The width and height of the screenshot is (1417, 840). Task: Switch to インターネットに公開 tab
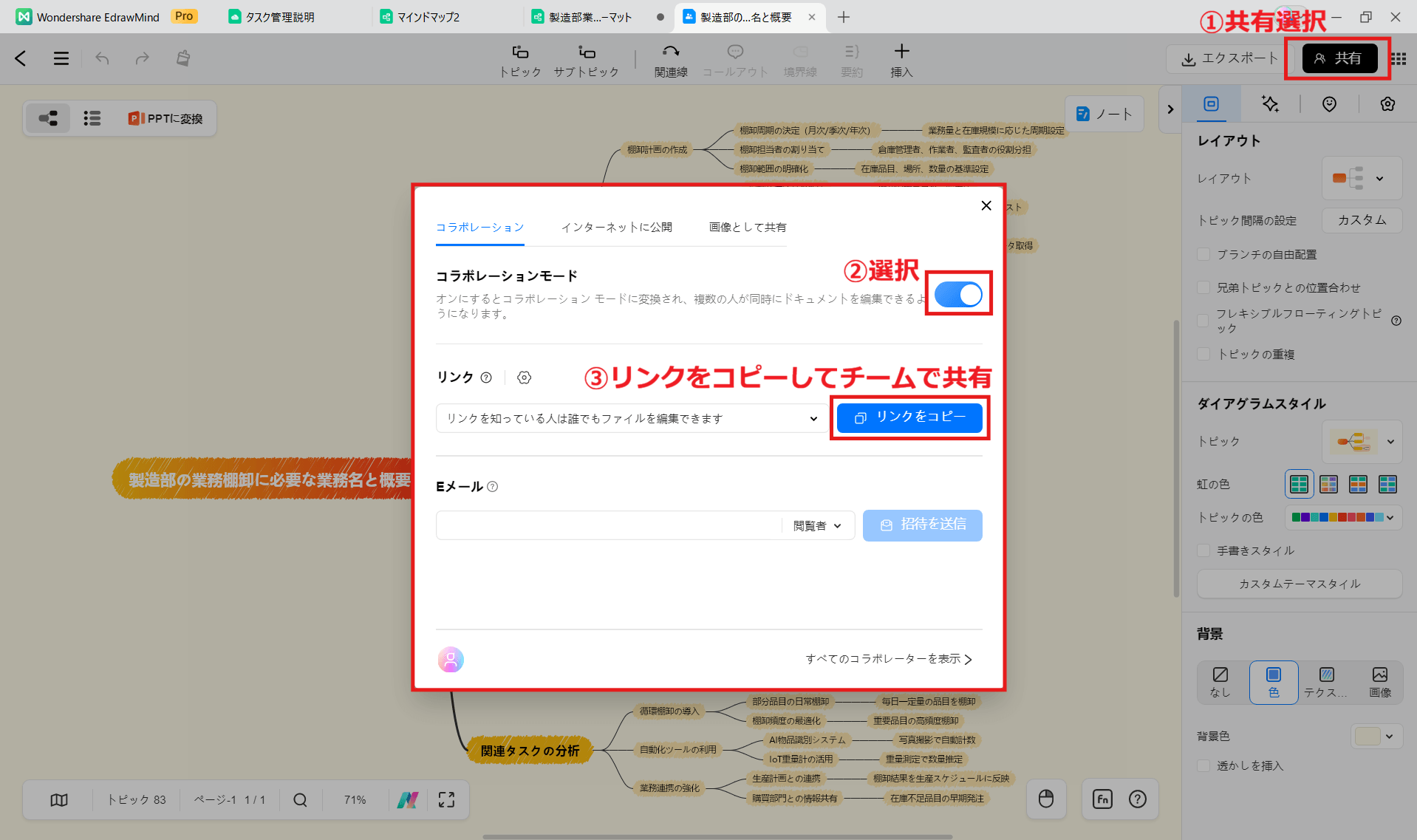(x=617, y=227)
